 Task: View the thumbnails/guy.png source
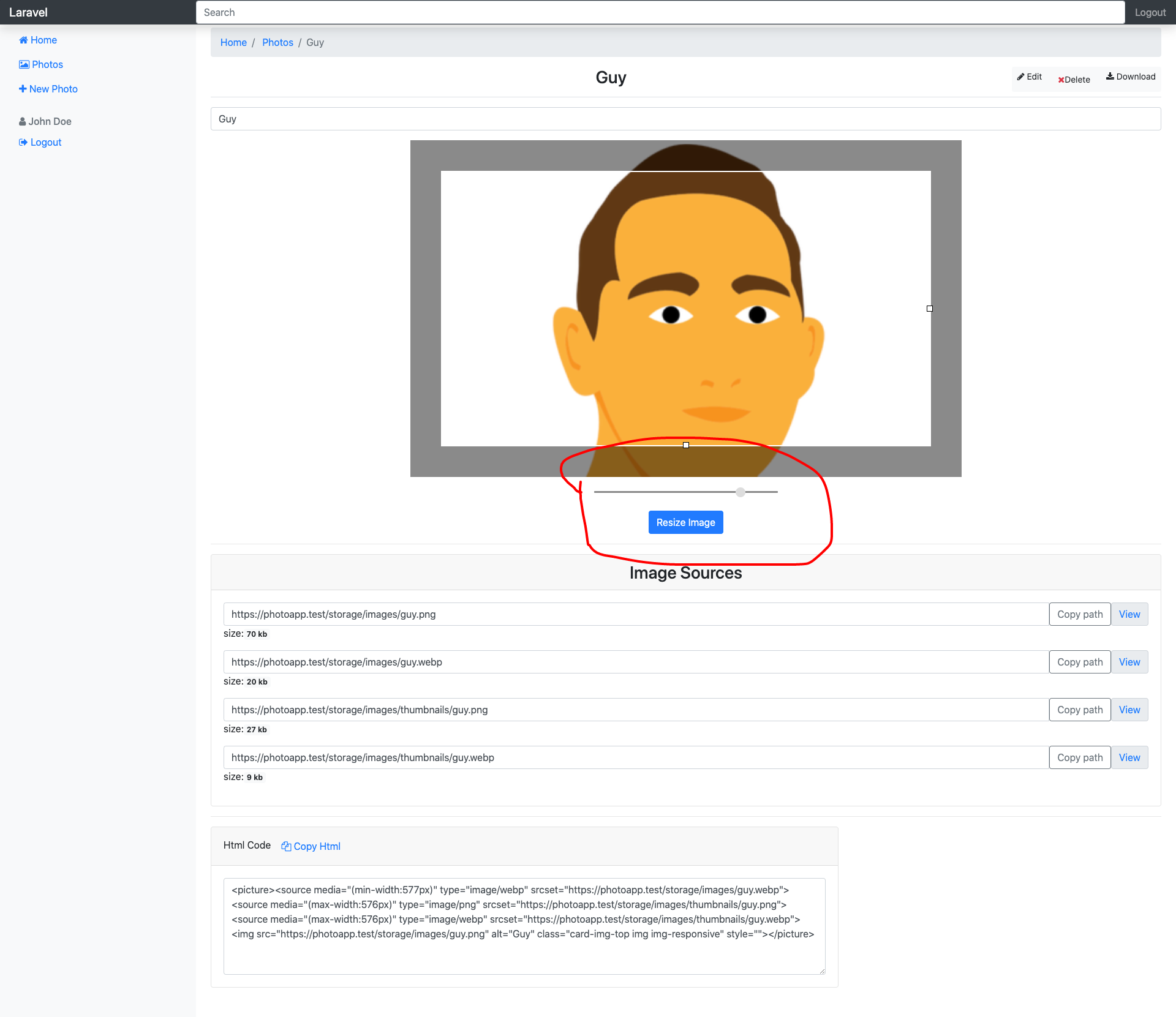[x=1129, y=710]
